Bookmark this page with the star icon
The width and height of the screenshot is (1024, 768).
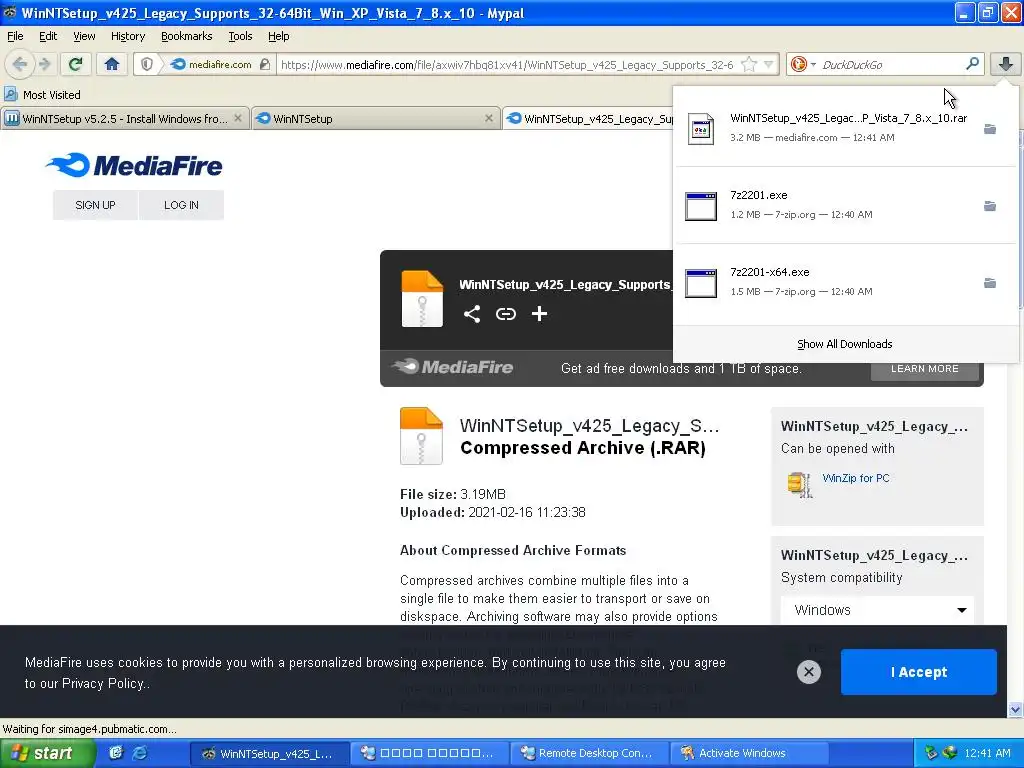pyautogui.click(x=749, y=64)
